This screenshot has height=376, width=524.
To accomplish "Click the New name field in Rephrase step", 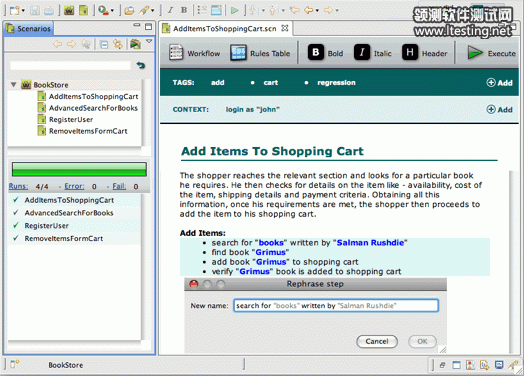I will click(x=336, y=305).
